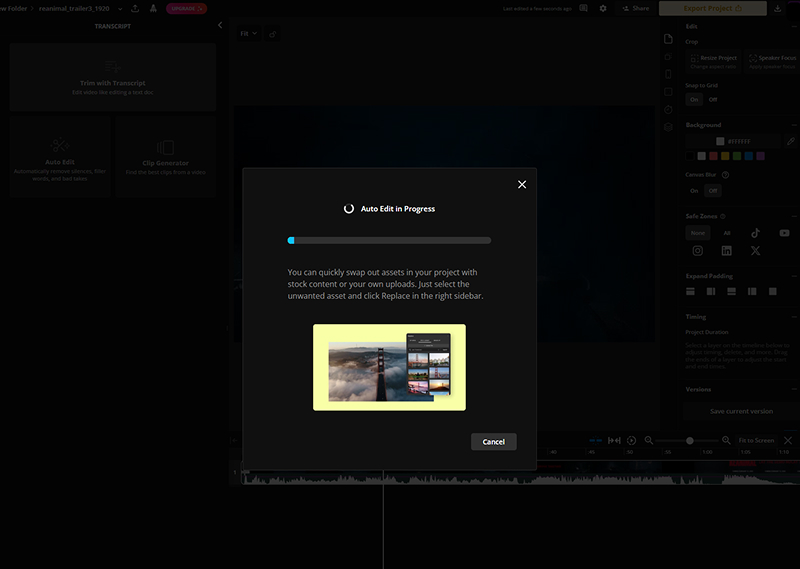Cancel the Auto Edit in progress

click(493, 442)
